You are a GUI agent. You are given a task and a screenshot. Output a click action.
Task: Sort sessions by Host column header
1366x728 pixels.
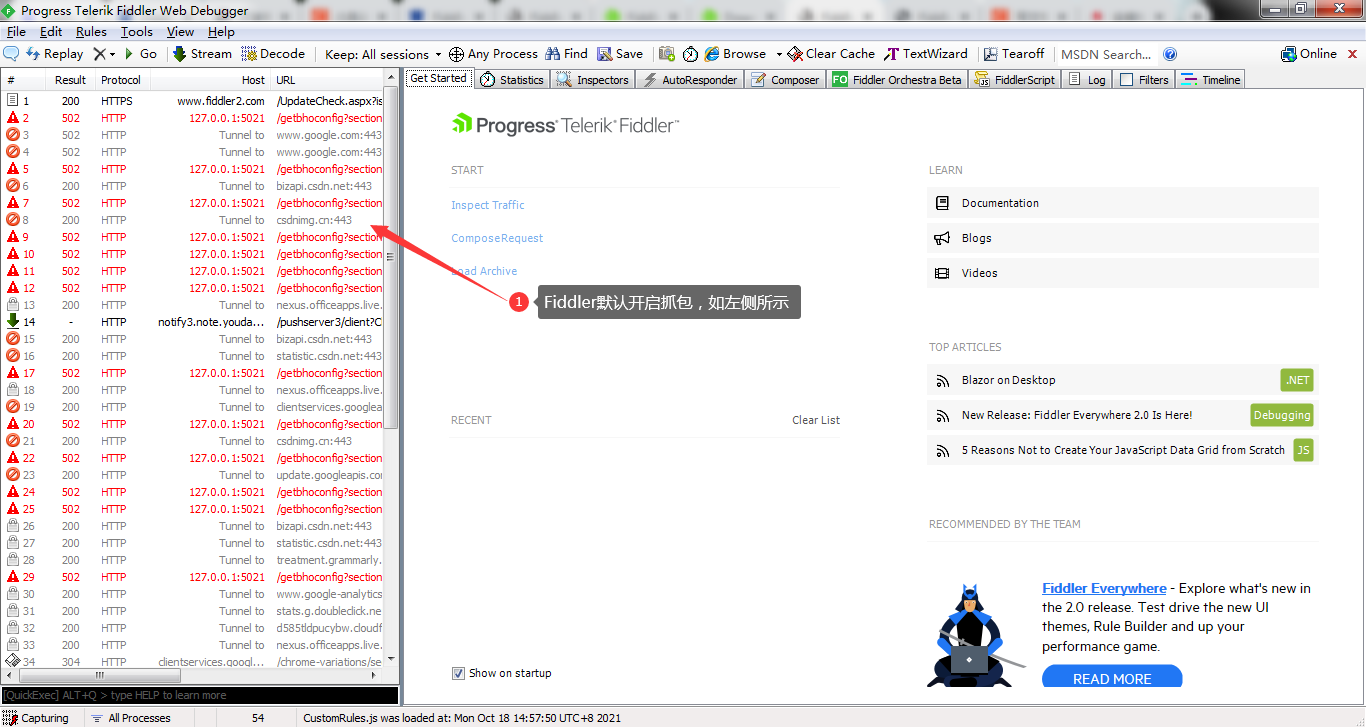tap(209, 80)
